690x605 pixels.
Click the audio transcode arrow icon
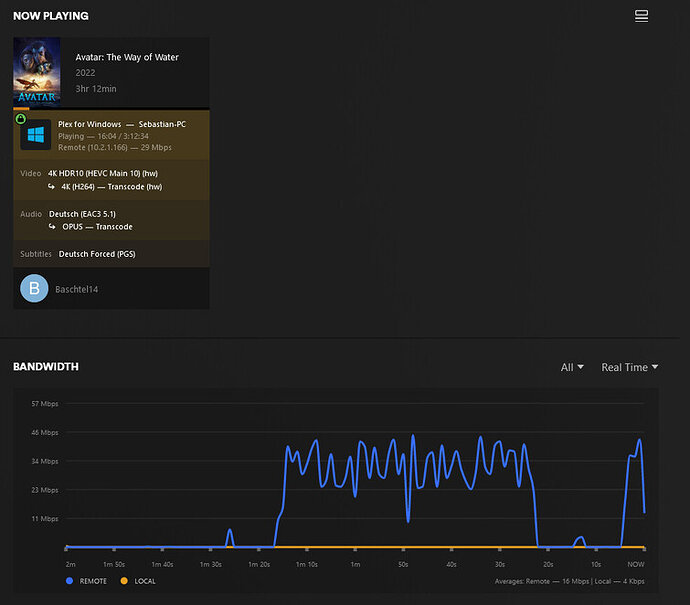52,227
